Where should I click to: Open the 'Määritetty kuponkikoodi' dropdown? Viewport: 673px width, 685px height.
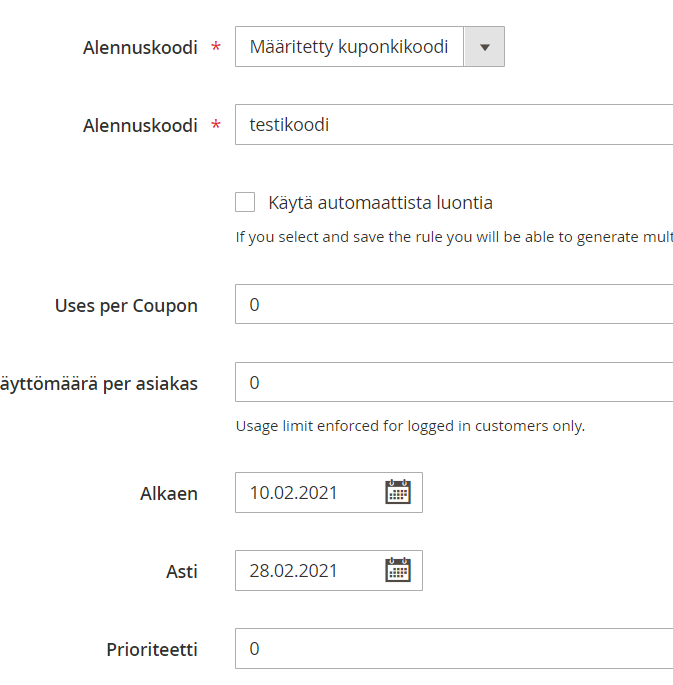[x=350, y=47]
